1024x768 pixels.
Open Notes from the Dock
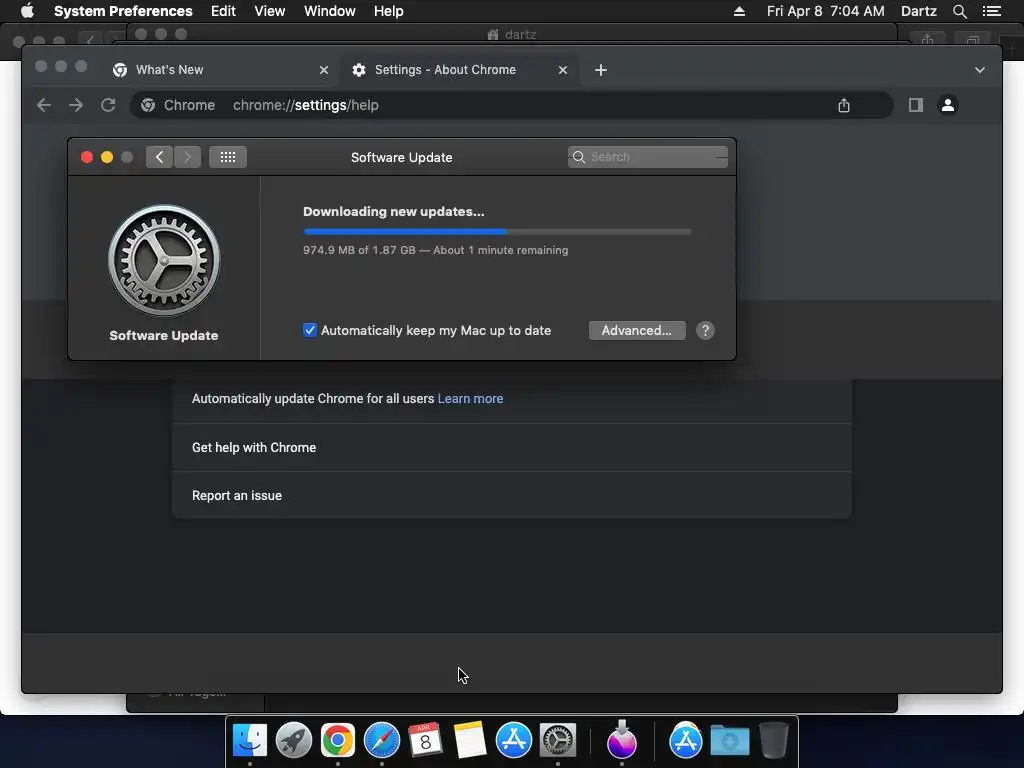(x=470, y=740)
